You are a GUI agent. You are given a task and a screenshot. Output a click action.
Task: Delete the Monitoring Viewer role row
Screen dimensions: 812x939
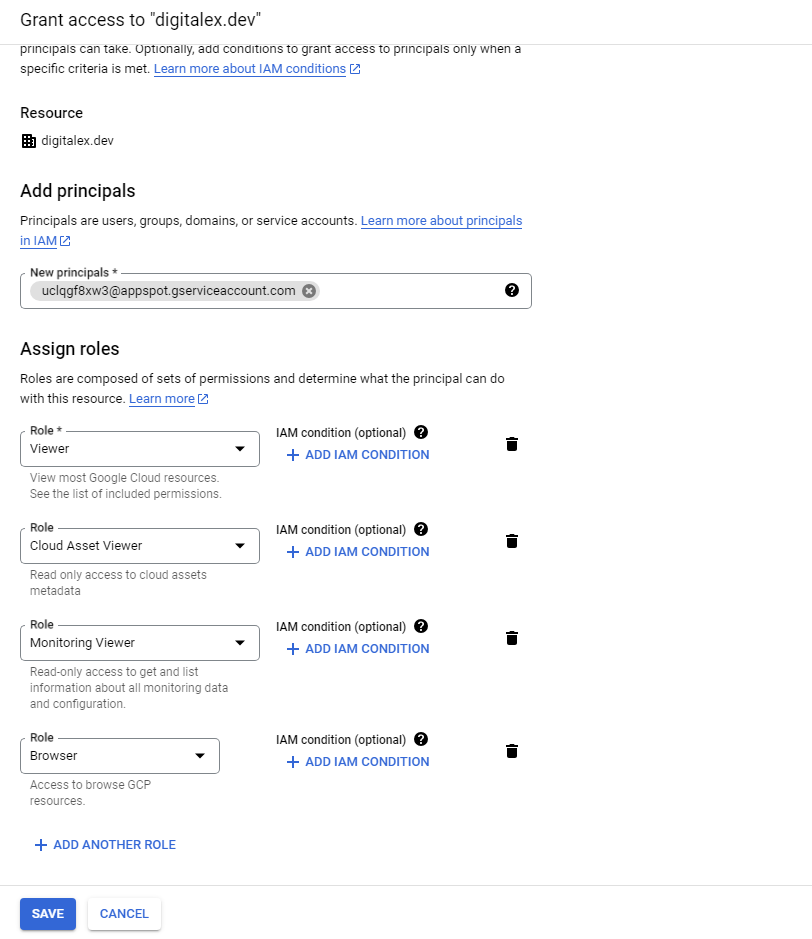512,638
